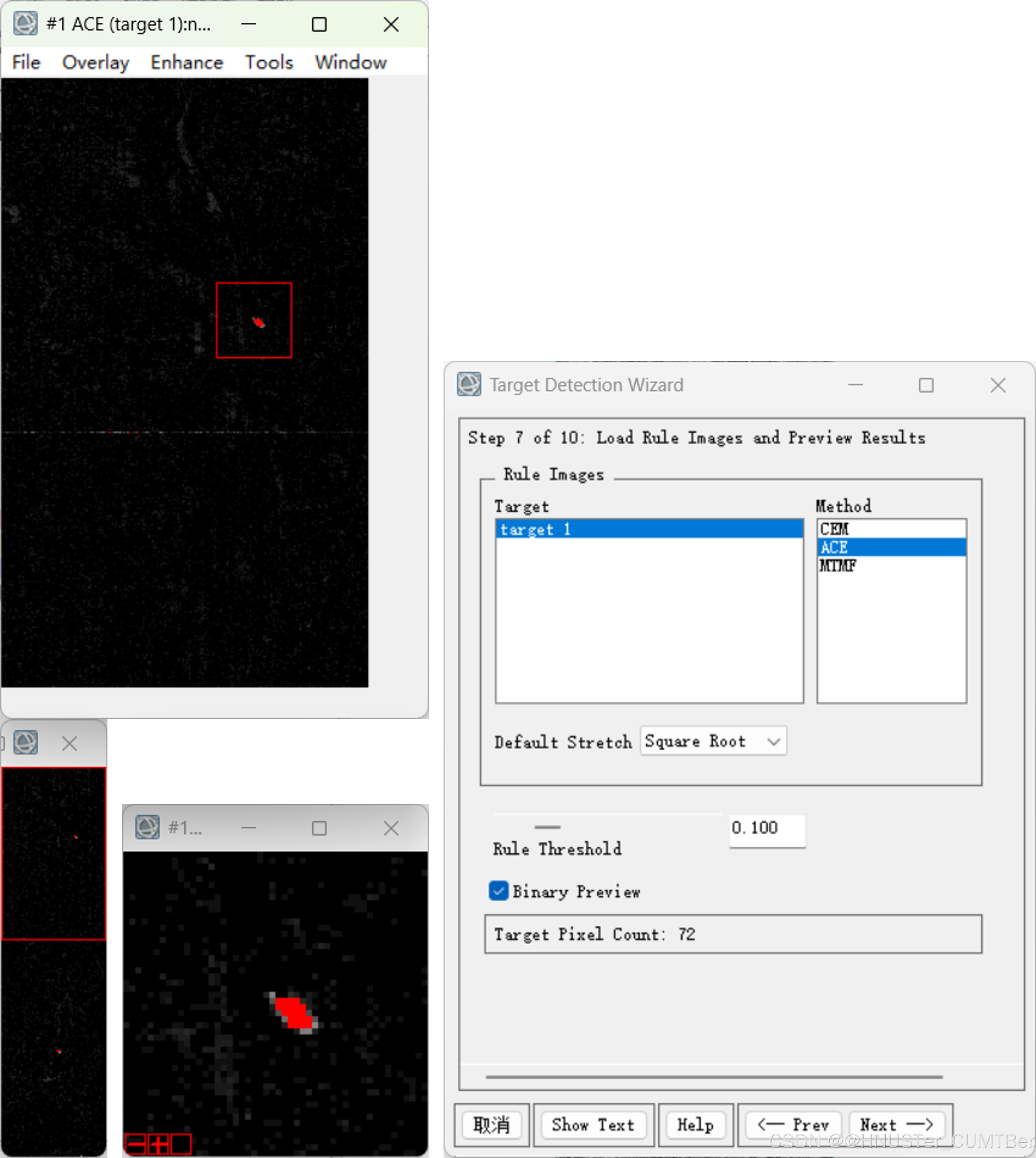Click ENVI icon in scroll window title bar
Viewport: 1036px width, 1158px height.
coord(26,743)
